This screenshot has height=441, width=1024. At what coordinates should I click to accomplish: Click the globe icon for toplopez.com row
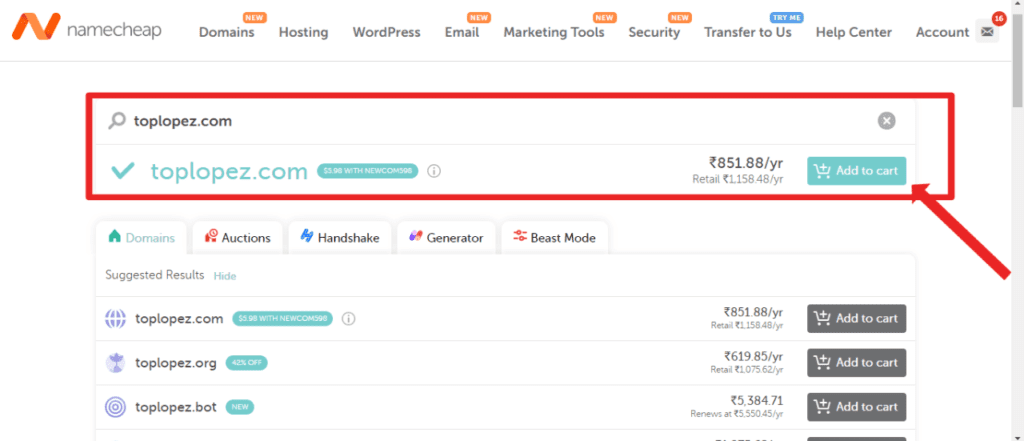click(x=116, y=319)
